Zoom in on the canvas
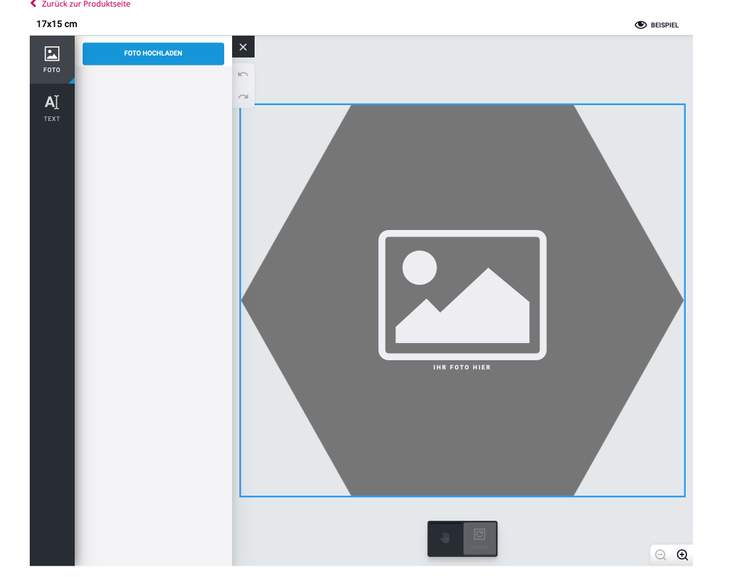 click(683, 555)
